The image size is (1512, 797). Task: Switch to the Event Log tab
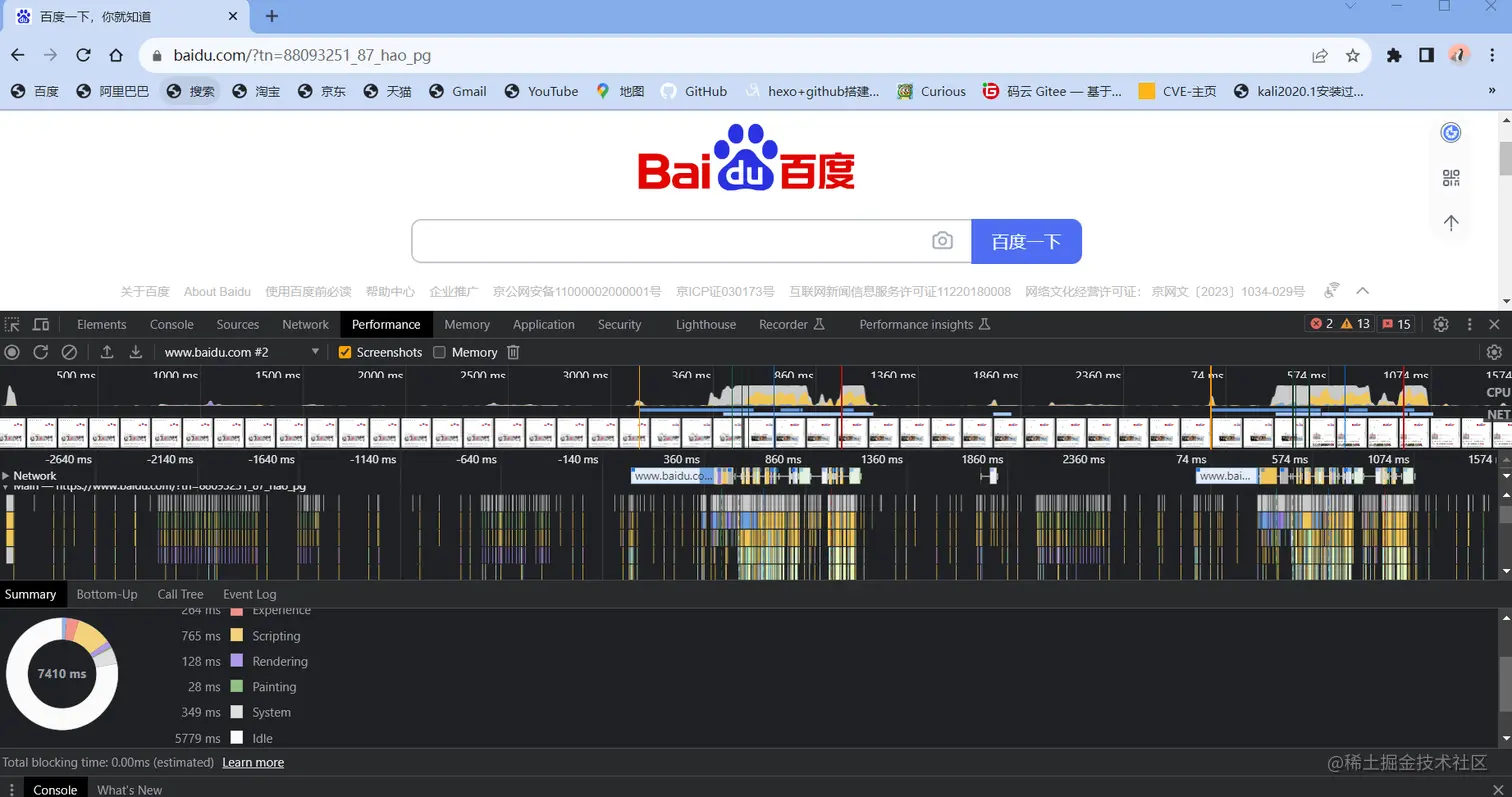pos(250,594)
